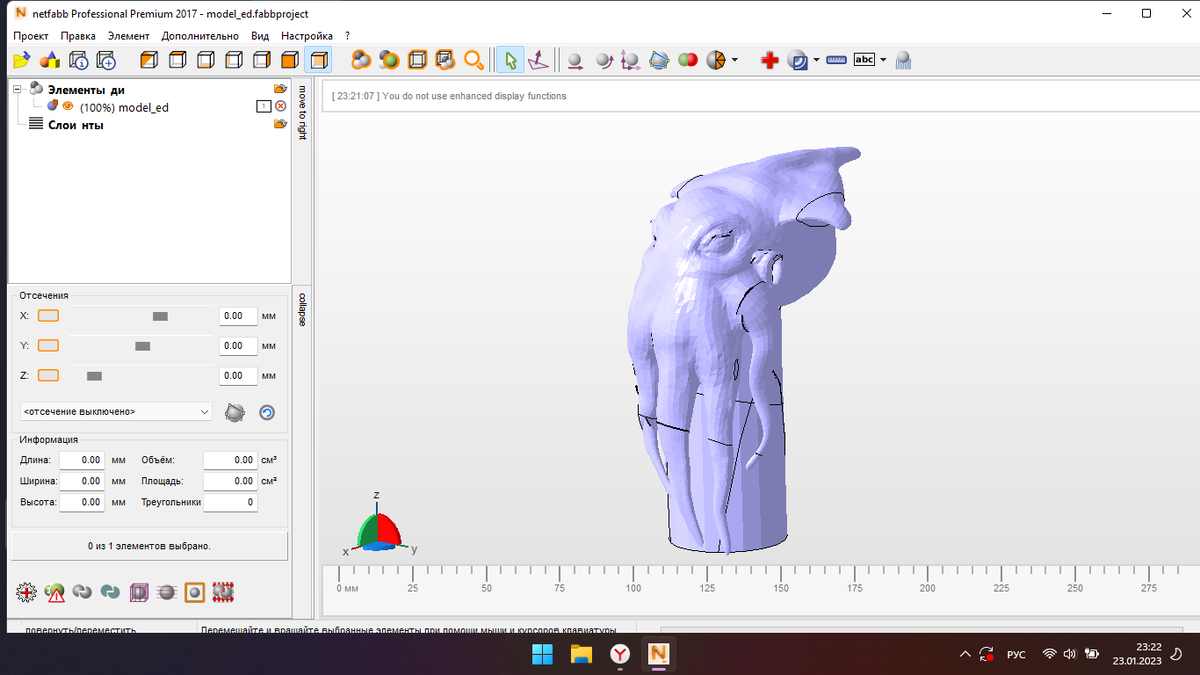Click the X cut slider handle

click(160, 316)
